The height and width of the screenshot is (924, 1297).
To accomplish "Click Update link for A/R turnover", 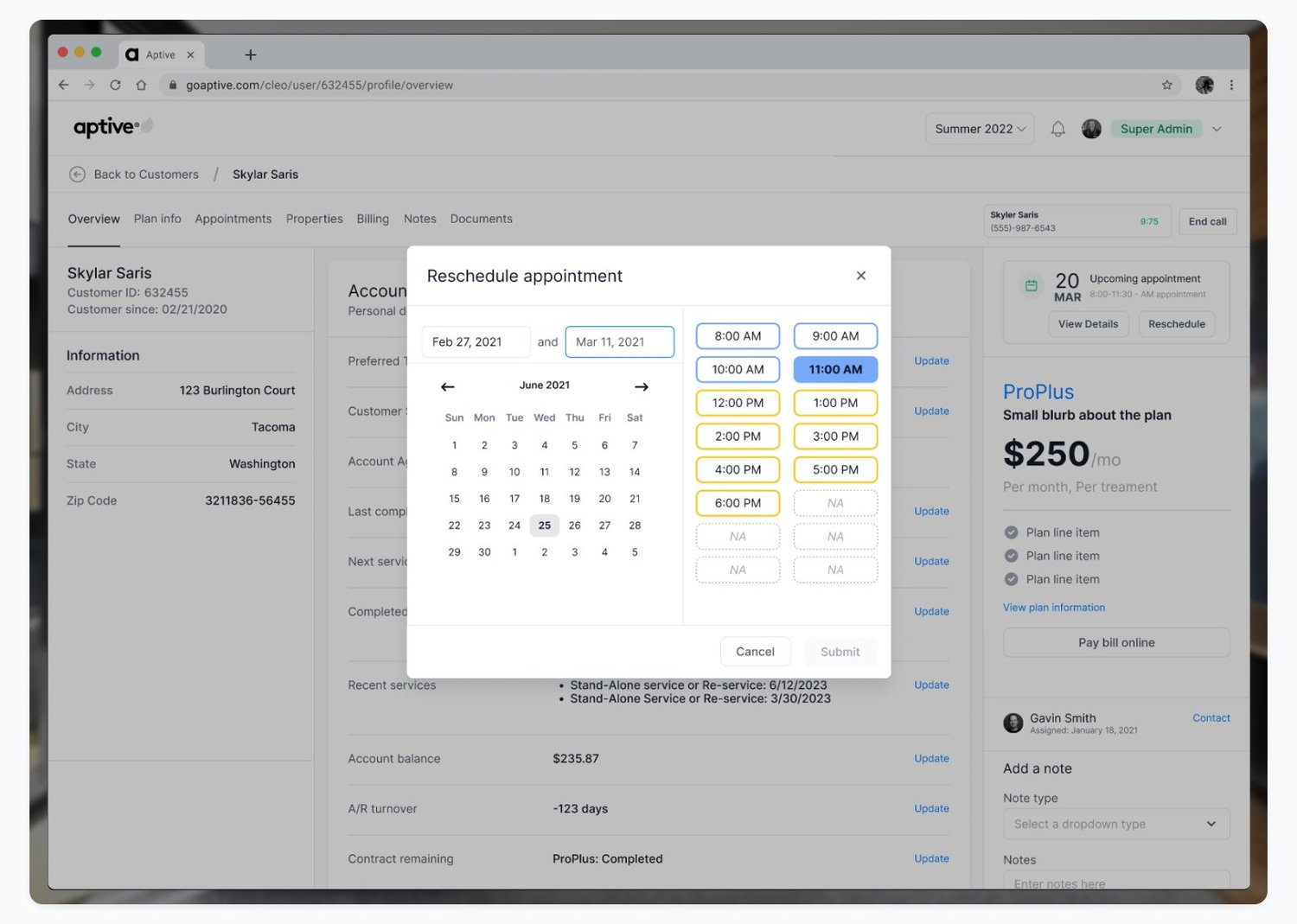I will coord(931,808).
